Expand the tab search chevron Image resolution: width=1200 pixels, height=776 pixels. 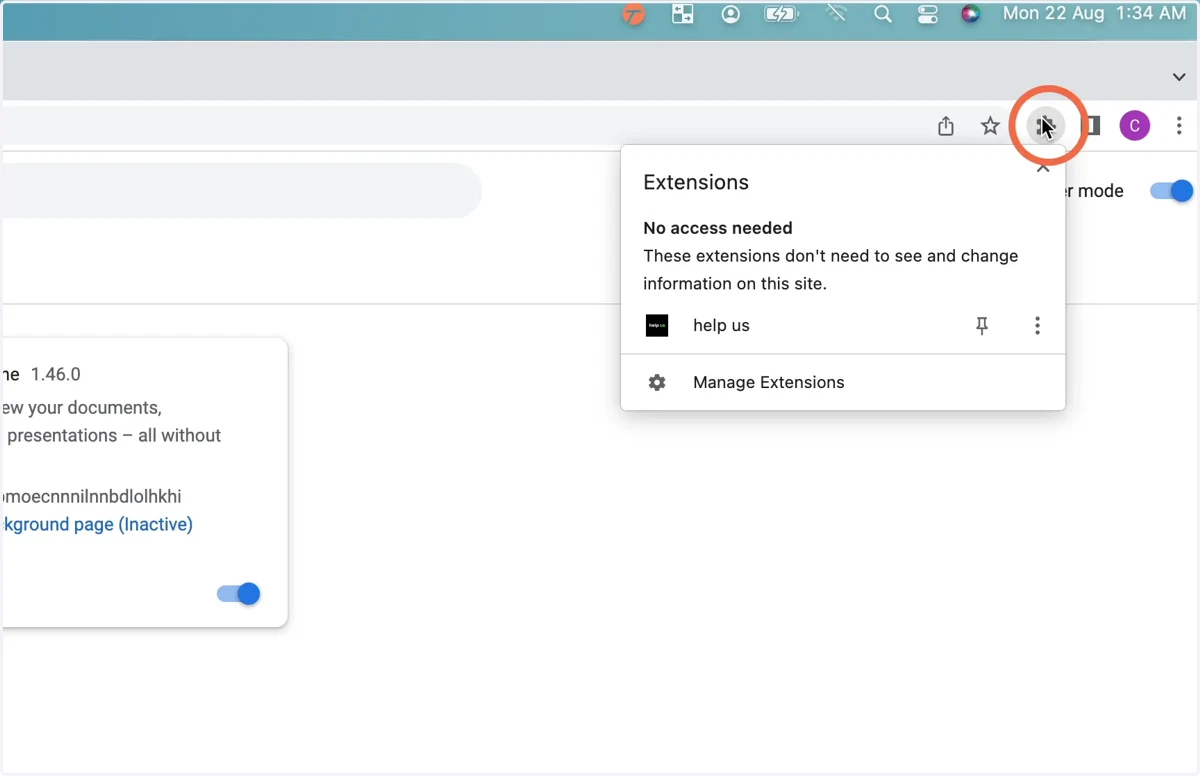(1178, 77)
